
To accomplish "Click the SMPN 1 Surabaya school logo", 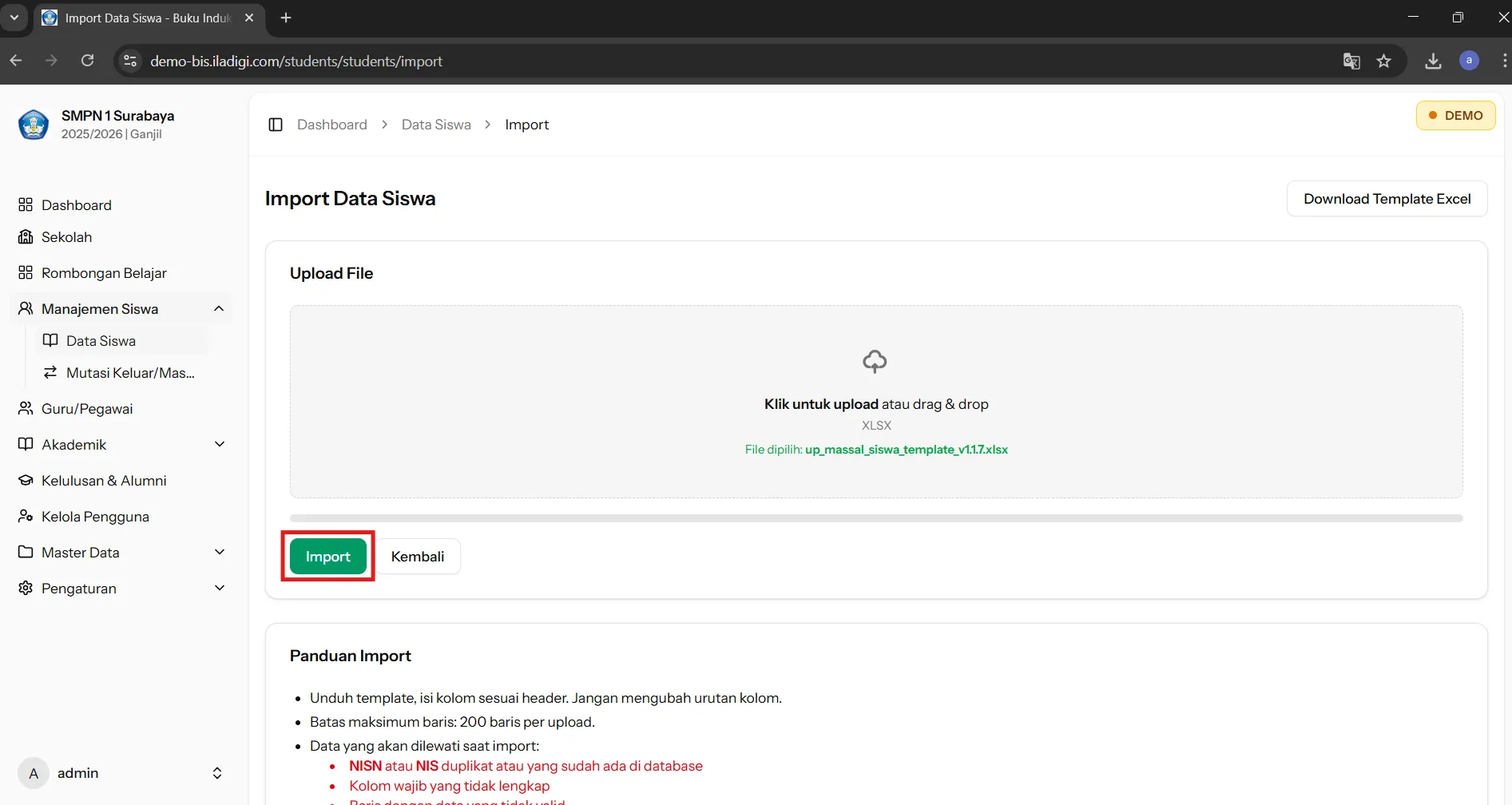I will (x=34, y=125).
